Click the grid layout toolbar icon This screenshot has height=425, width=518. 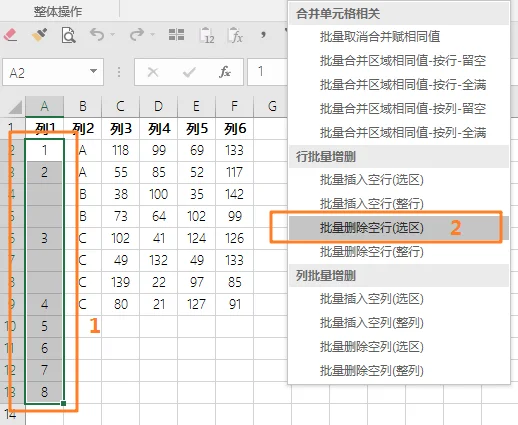point(176,34)
